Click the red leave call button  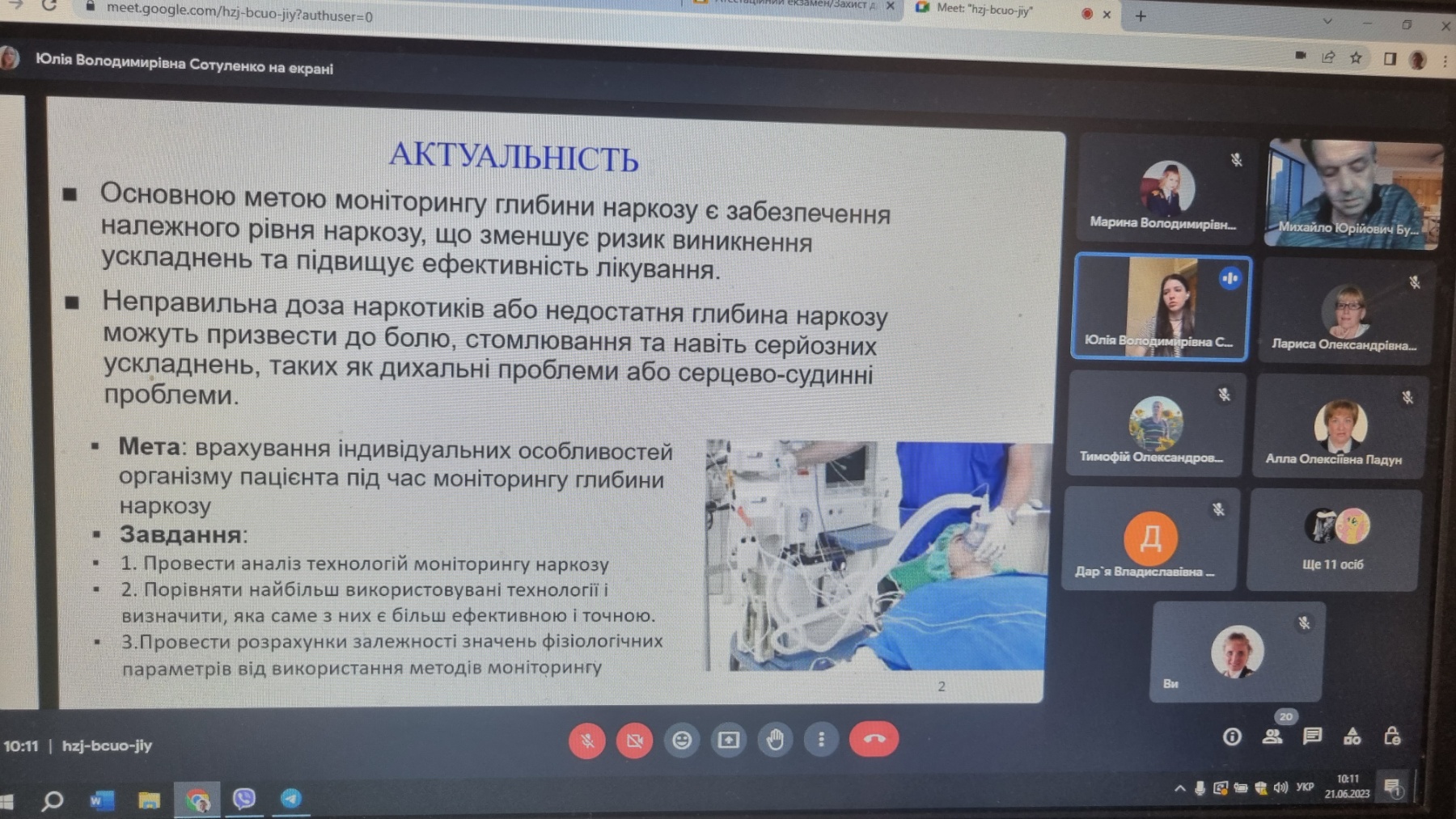tap(874, 739)
